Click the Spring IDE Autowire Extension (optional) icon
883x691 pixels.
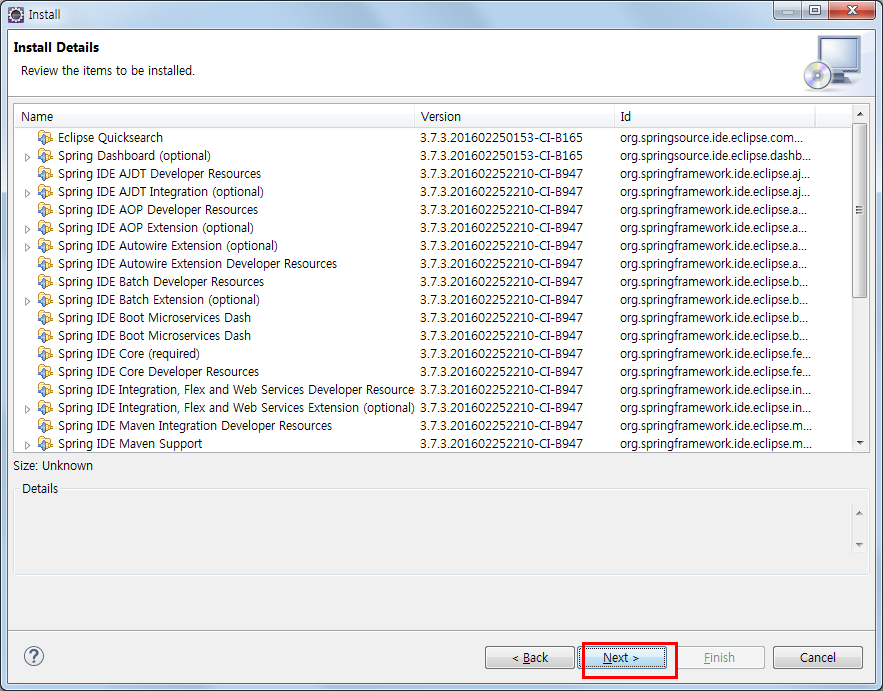click(x=45, y=246)
